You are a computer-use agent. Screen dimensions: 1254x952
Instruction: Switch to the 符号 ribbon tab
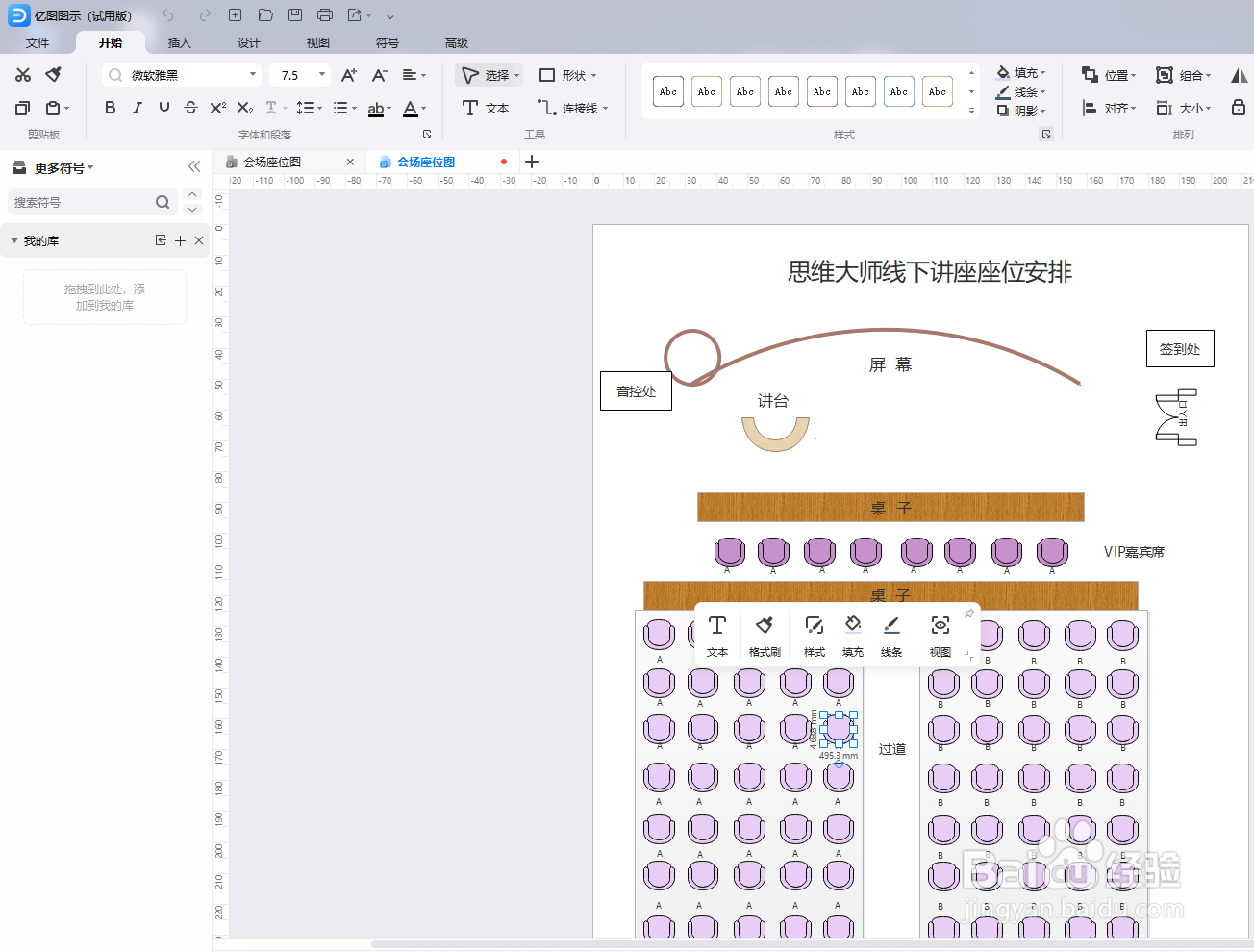tap(388, 42)
